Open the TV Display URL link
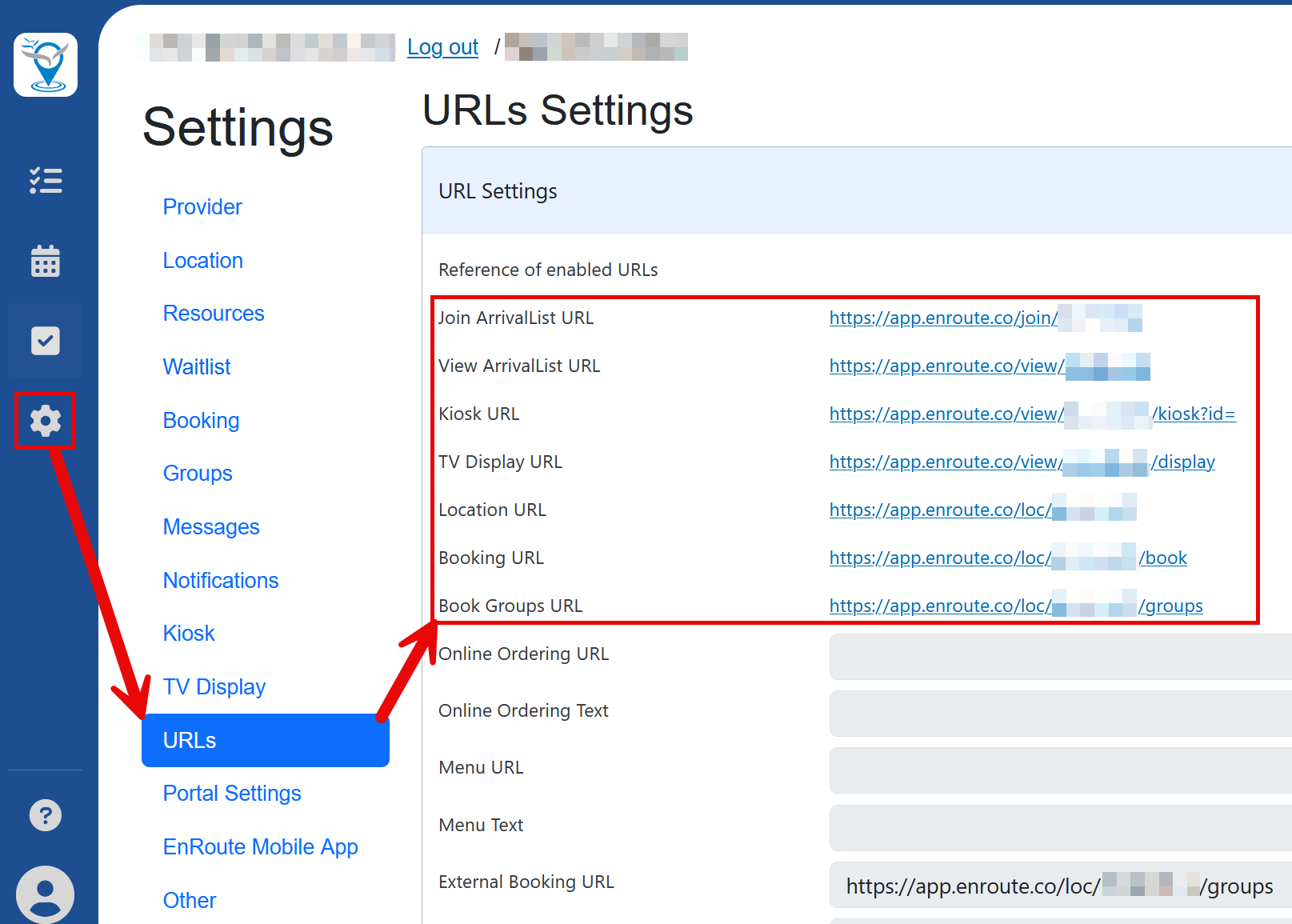The width and height of the screenshot is (1292, 924). [x=1022, y=462]
